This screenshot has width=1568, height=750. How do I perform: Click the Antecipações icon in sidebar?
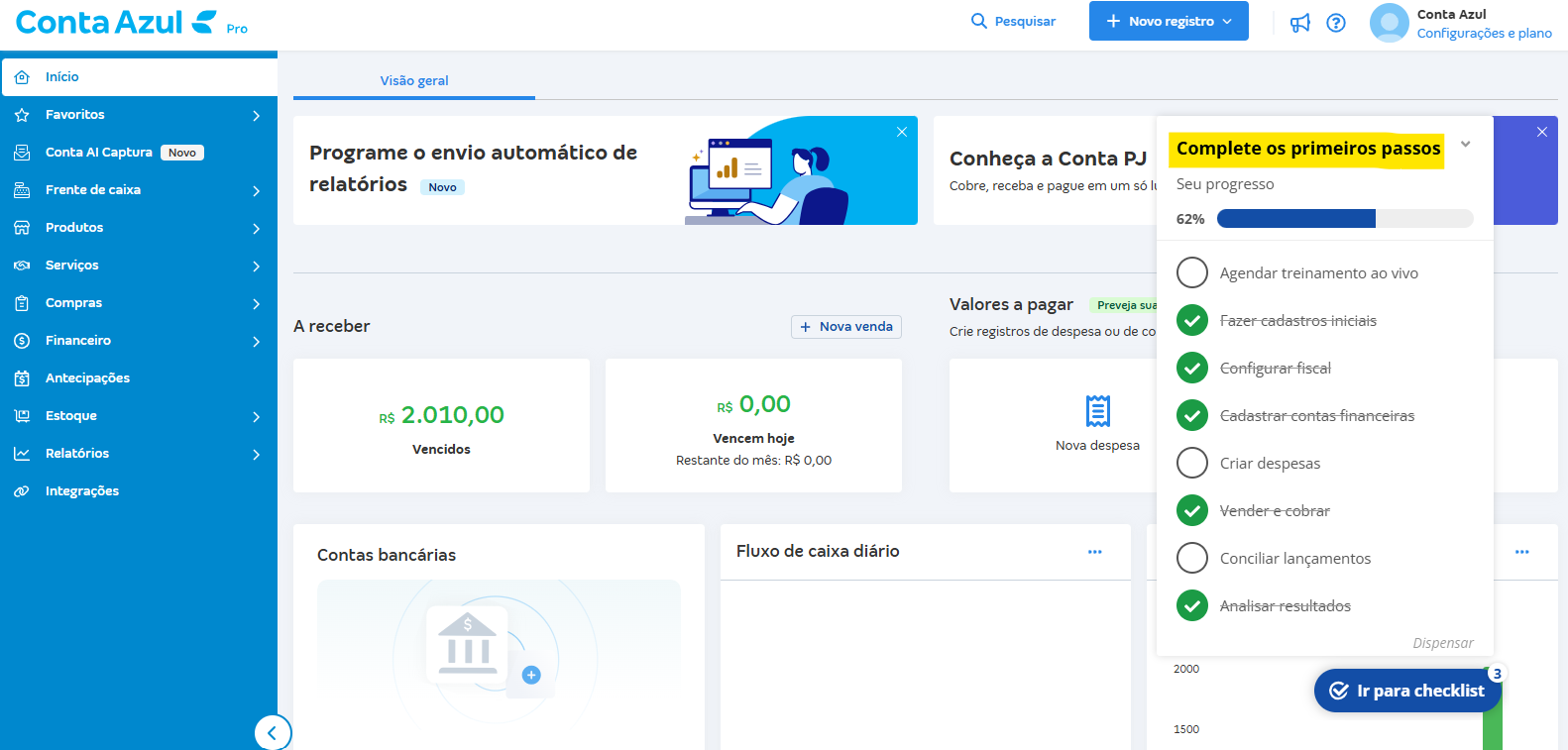[22, 378]
